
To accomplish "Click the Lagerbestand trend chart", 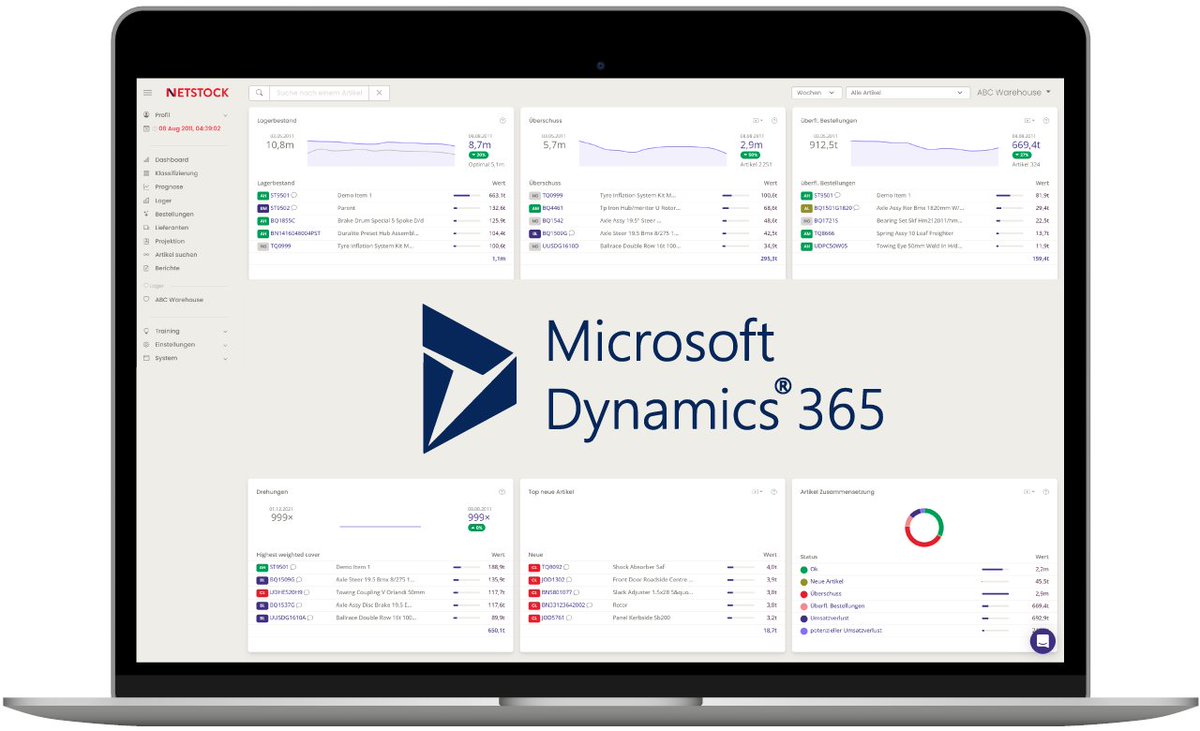I will (380, 152).
